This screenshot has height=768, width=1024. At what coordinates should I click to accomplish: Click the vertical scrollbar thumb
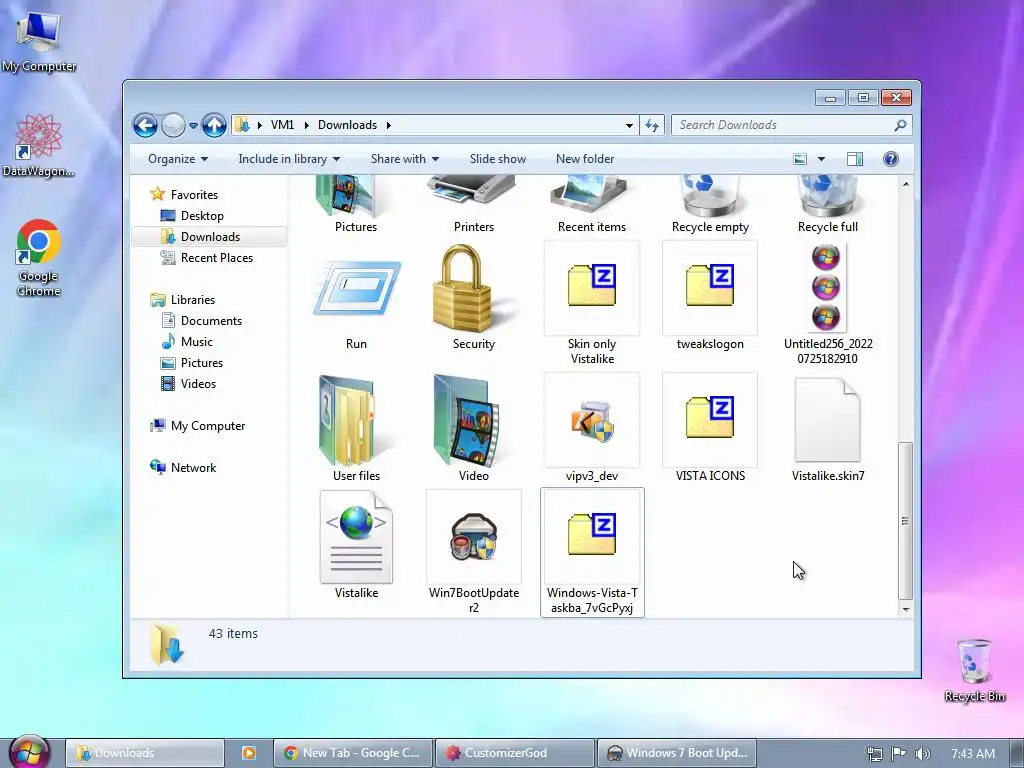pyautogui.click(x=905, y=520)
